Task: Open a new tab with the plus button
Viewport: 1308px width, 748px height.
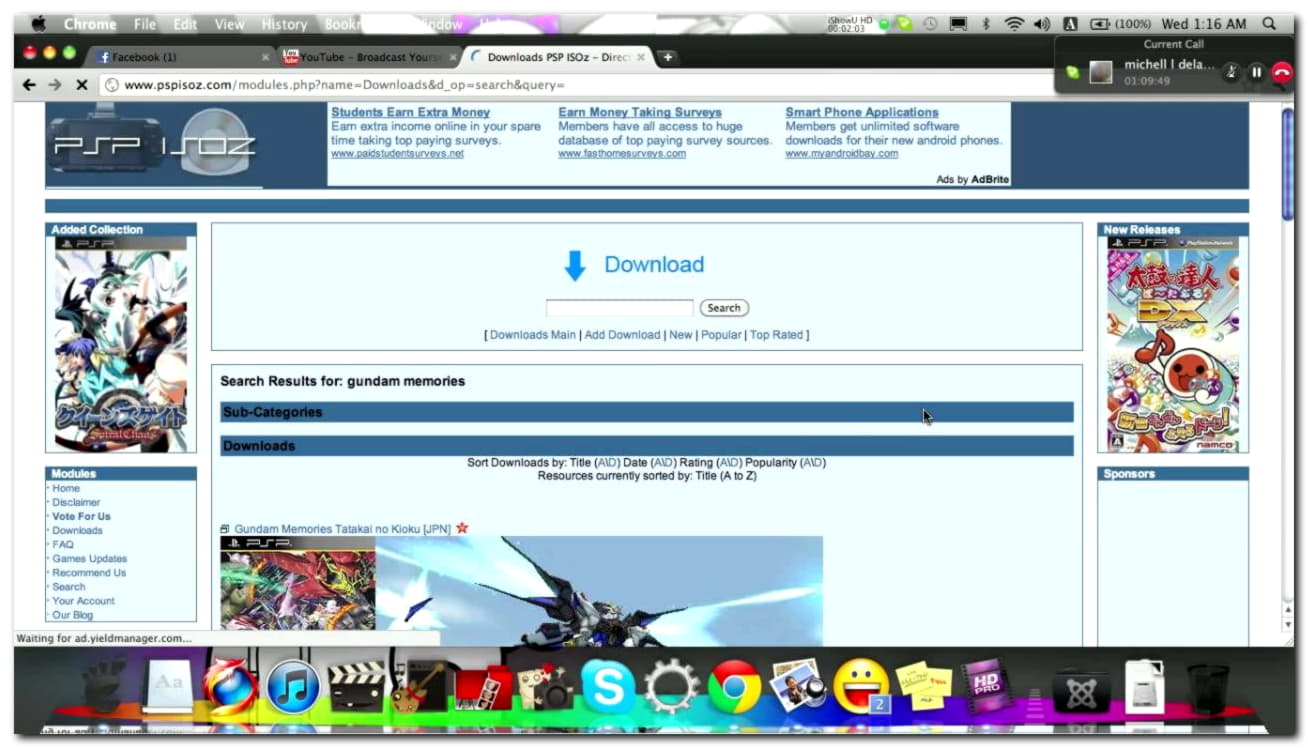Action: (667, 57)
